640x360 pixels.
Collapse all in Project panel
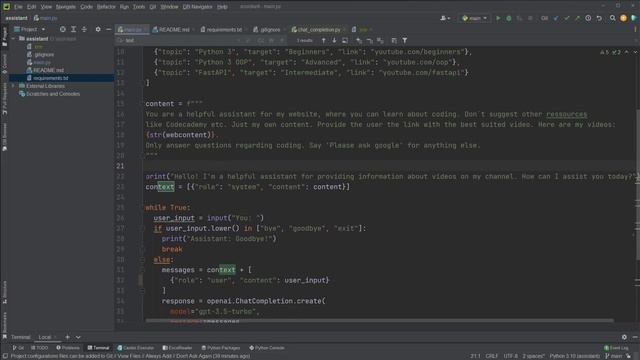[84, 29]
